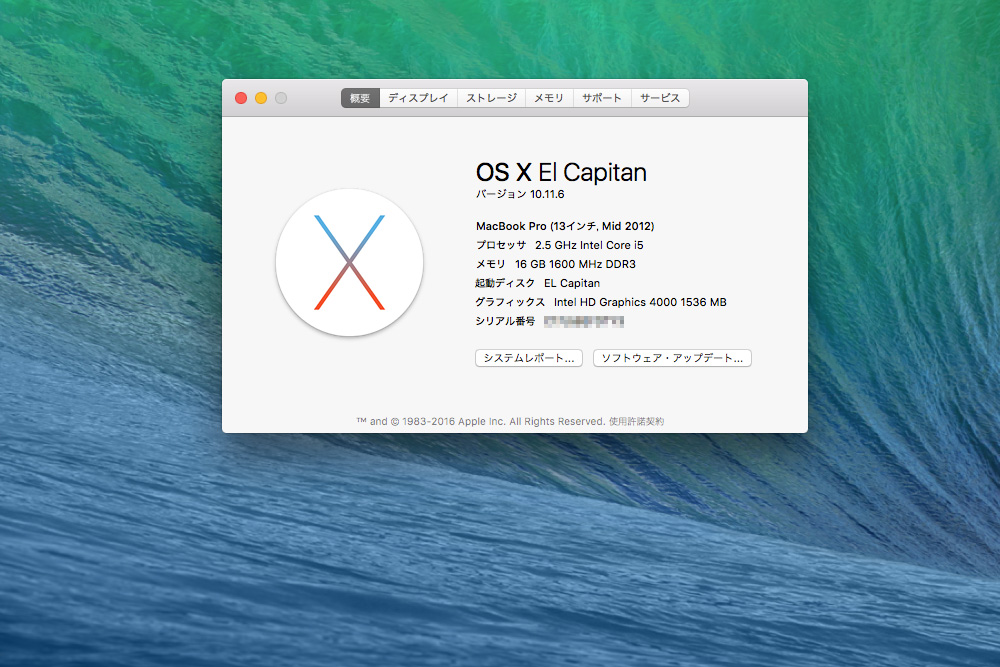Open the 使用許諾契約 license link
The image size is (1000, 667).
tap(636, 421)
